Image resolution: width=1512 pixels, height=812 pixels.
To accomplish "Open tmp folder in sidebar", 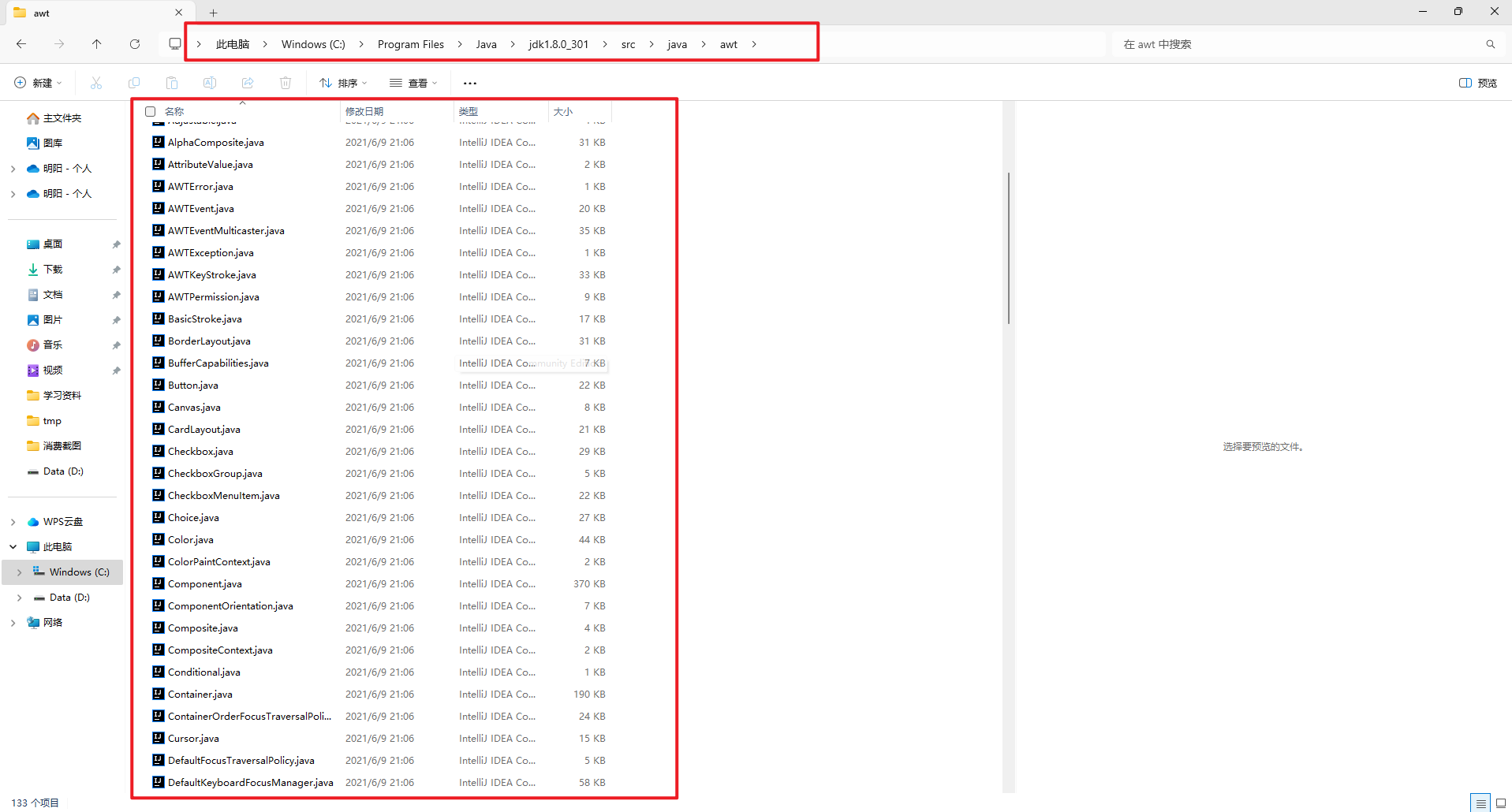I will (x=52, y=421).
